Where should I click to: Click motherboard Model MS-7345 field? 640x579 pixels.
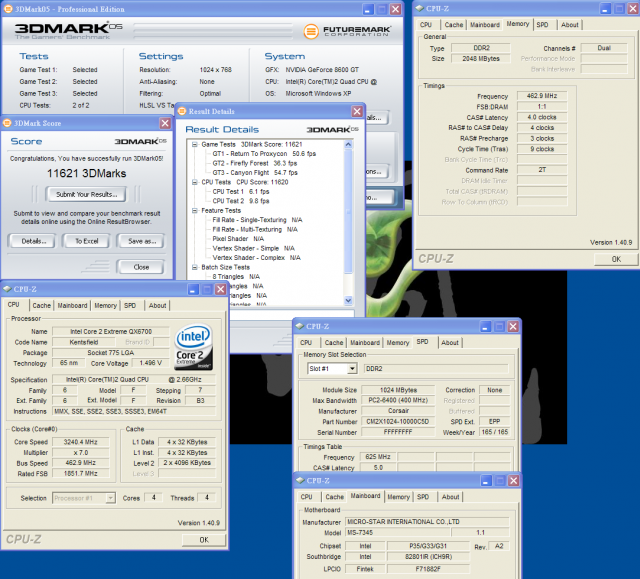[398, 532]
